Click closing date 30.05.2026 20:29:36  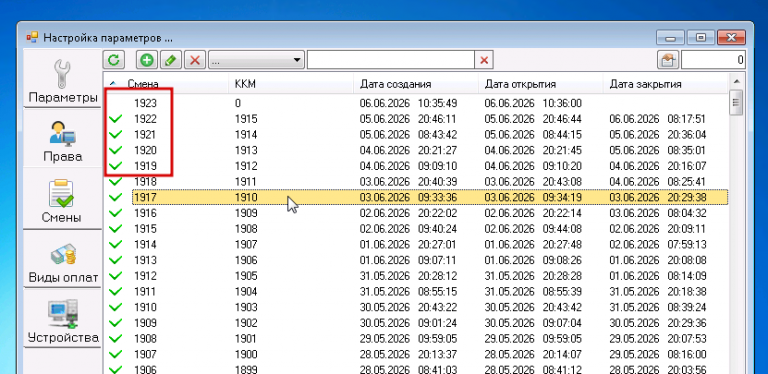[x=658, y=323]
